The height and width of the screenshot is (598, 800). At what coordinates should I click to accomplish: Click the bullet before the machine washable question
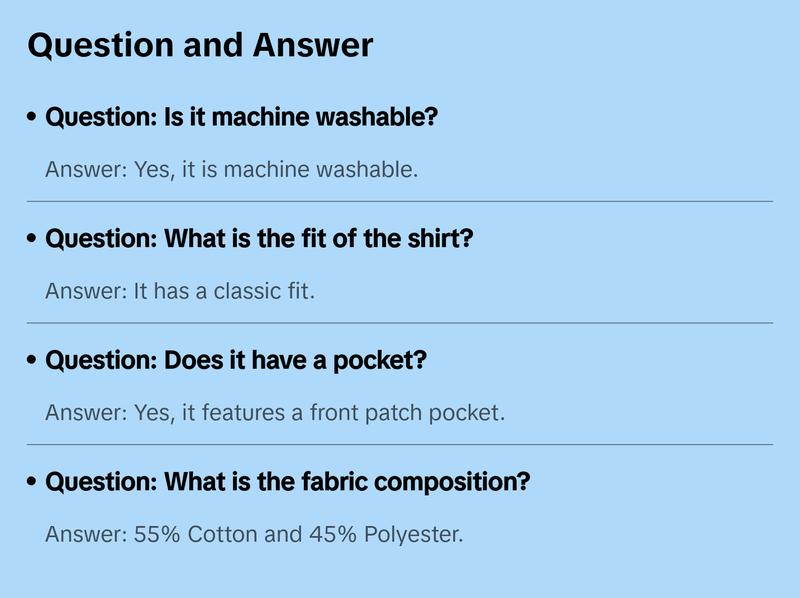coord(33,118)
